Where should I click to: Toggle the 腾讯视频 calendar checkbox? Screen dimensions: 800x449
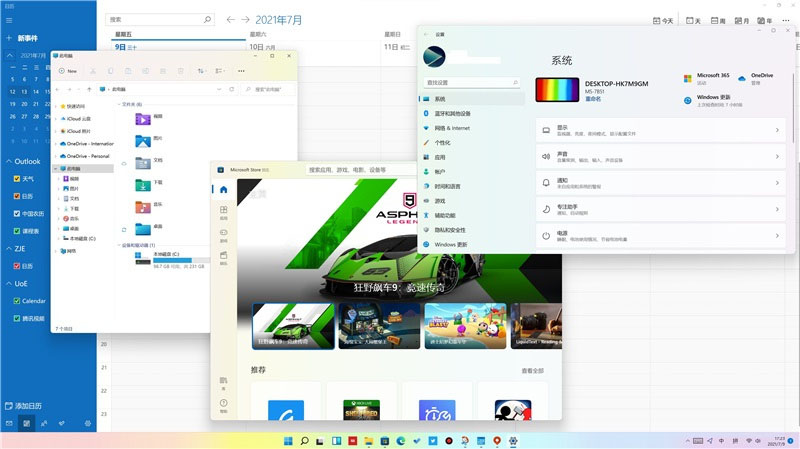tap(15, 317)
